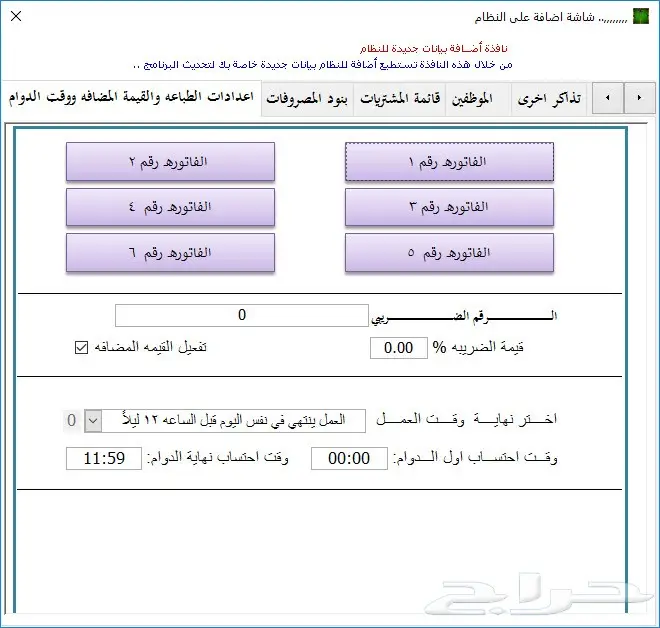
Task: Close the شاشة اضافة على النظام window
Action: click(x=16, y=16)
